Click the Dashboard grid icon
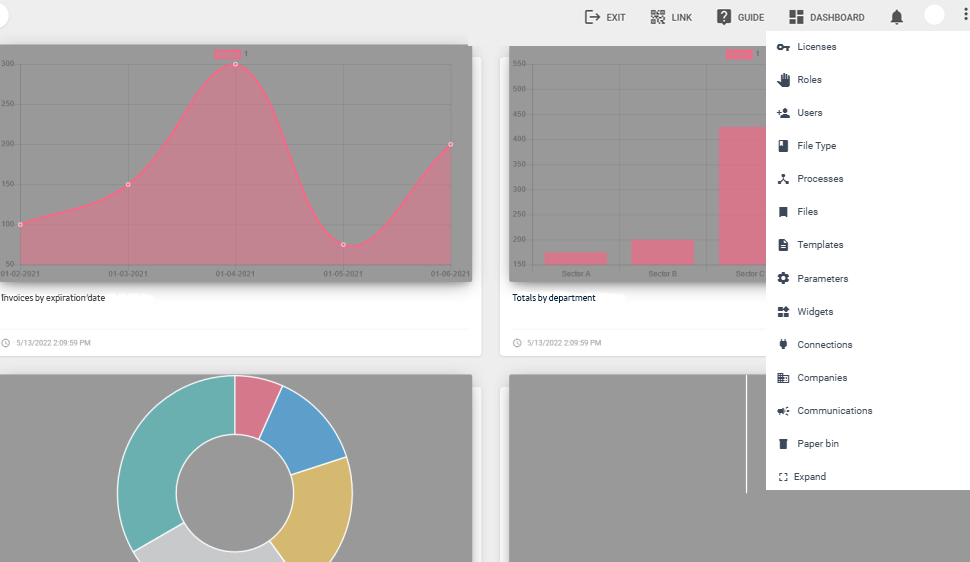970x562 pixels. click(x=796, y=17)
